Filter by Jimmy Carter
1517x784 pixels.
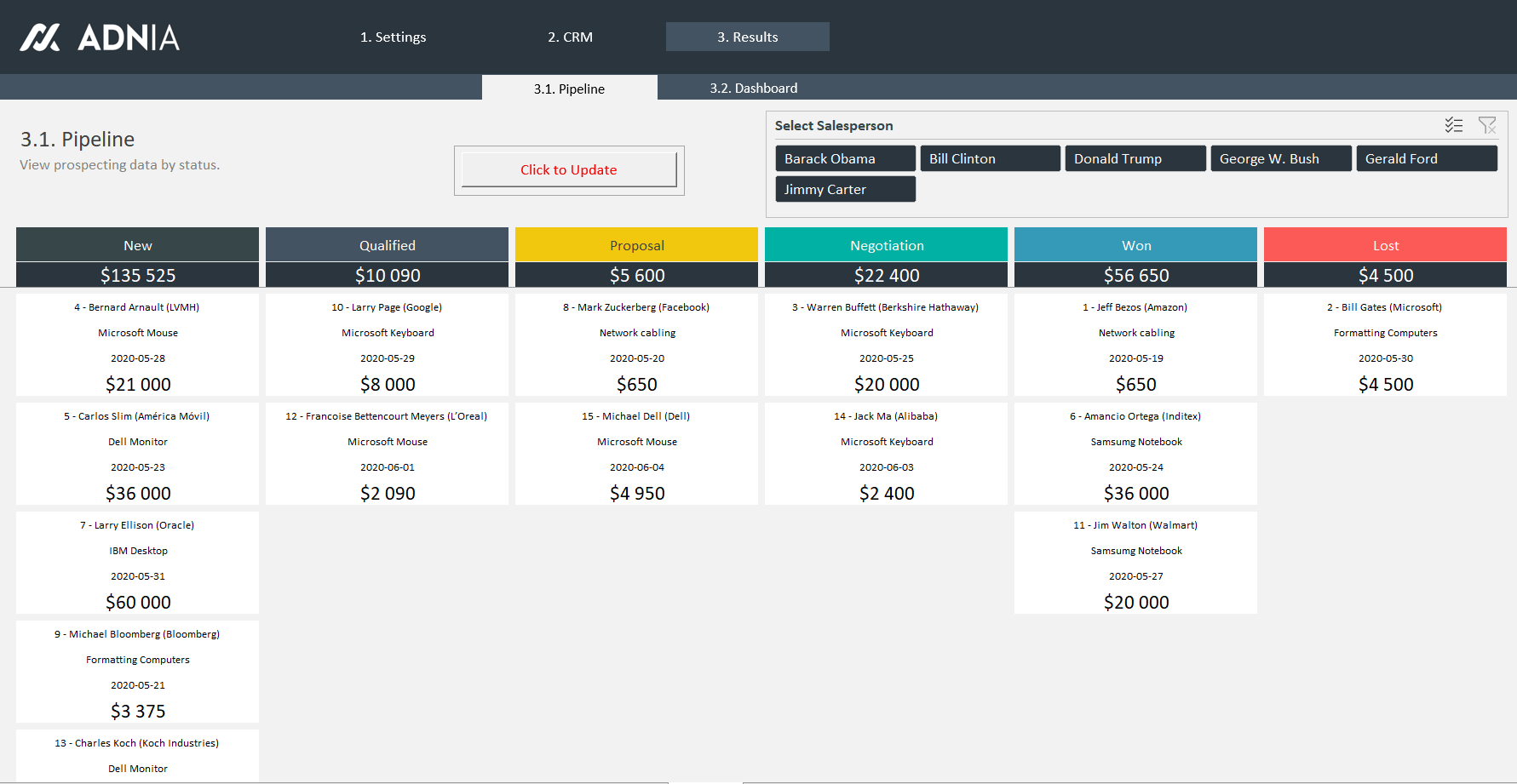846,189
